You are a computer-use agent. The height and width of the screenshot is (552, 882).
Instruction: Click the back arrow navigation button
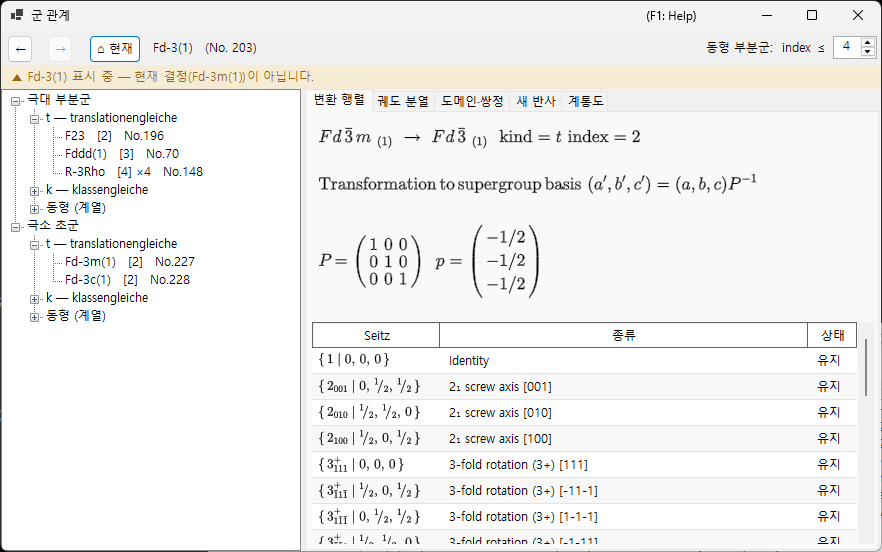(20, 50)
